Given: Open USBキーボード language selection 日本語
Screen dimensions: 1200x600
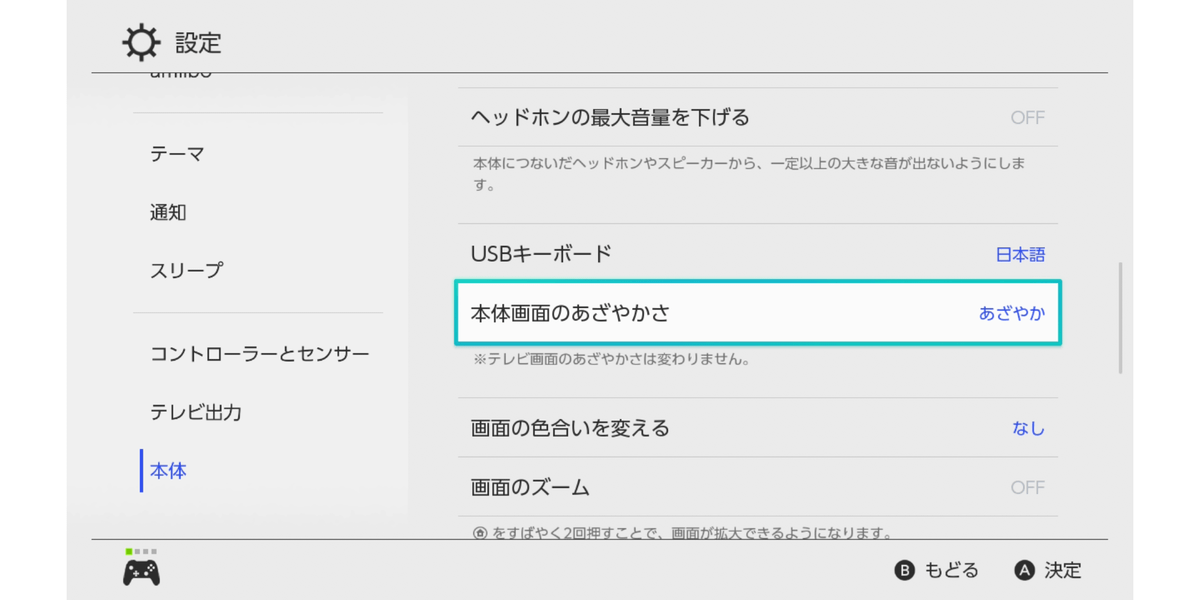Looking at the screenshot, I should pyautogui.click(x=1020, y=255).
